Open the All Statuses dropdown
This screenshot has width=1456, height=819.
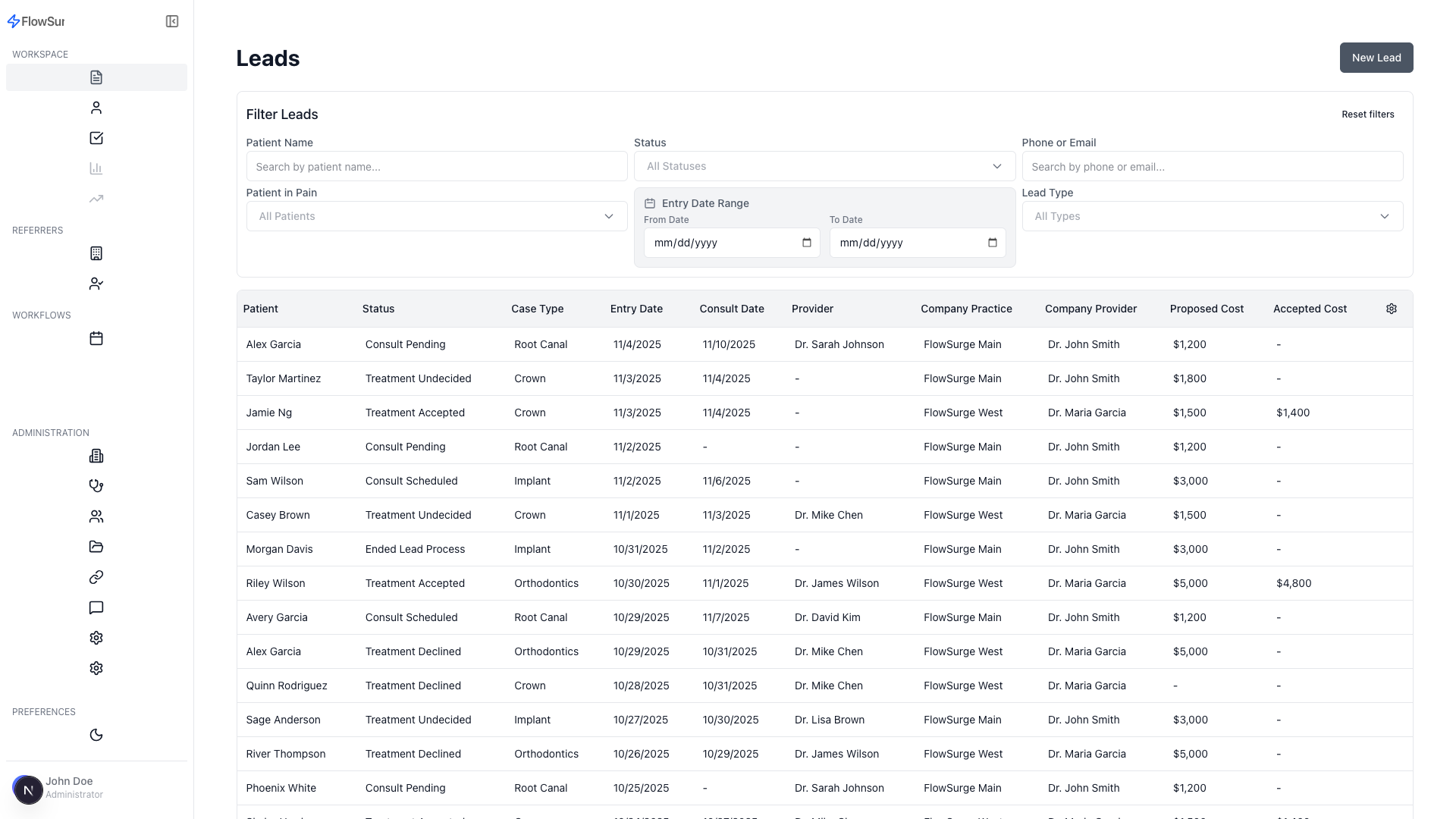click(x=824, y=166)
